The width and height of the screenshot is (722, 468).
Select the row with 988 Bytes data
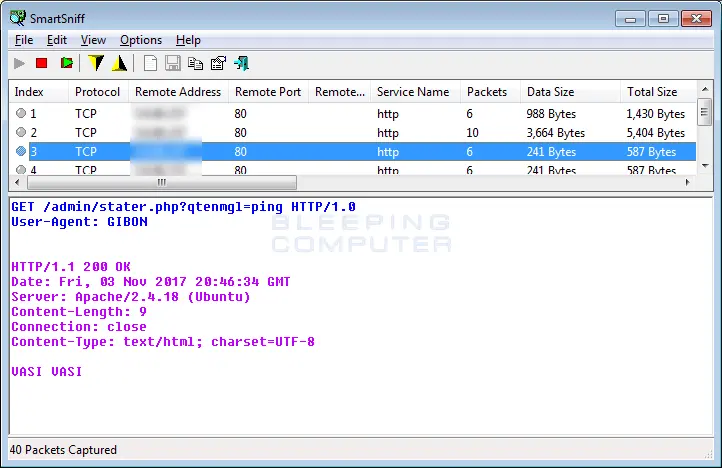coord(353,113)
